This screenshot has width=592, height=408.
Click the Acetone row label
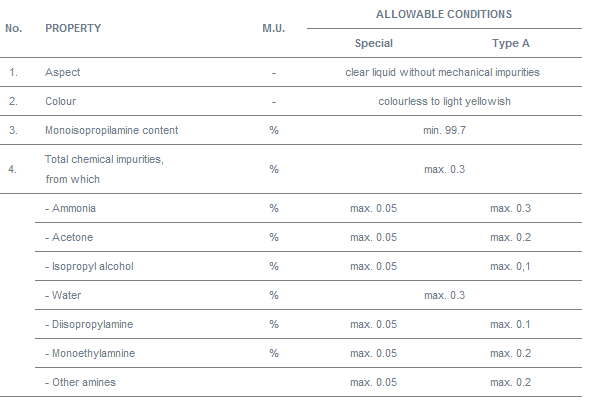(x=69, y=237)
